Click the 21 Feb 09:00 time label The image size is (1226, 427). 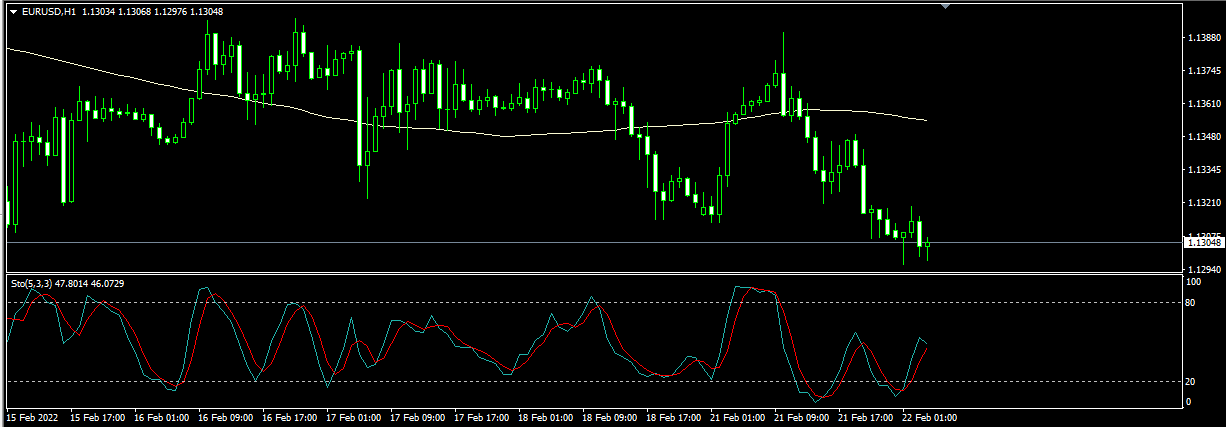pyautogui.click(x=802, y=417)
